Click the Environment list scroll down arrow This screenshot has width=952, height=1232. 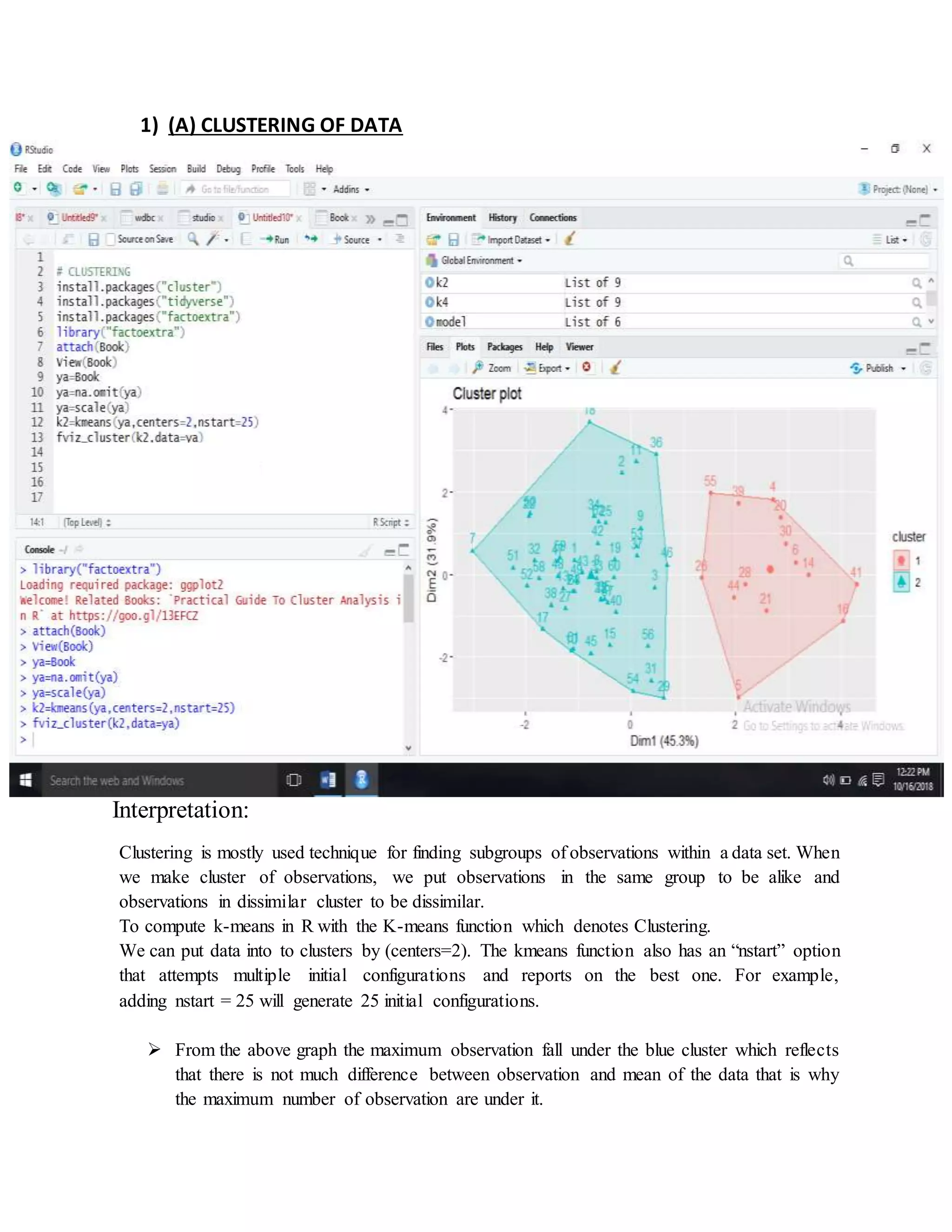click(931, 322)
